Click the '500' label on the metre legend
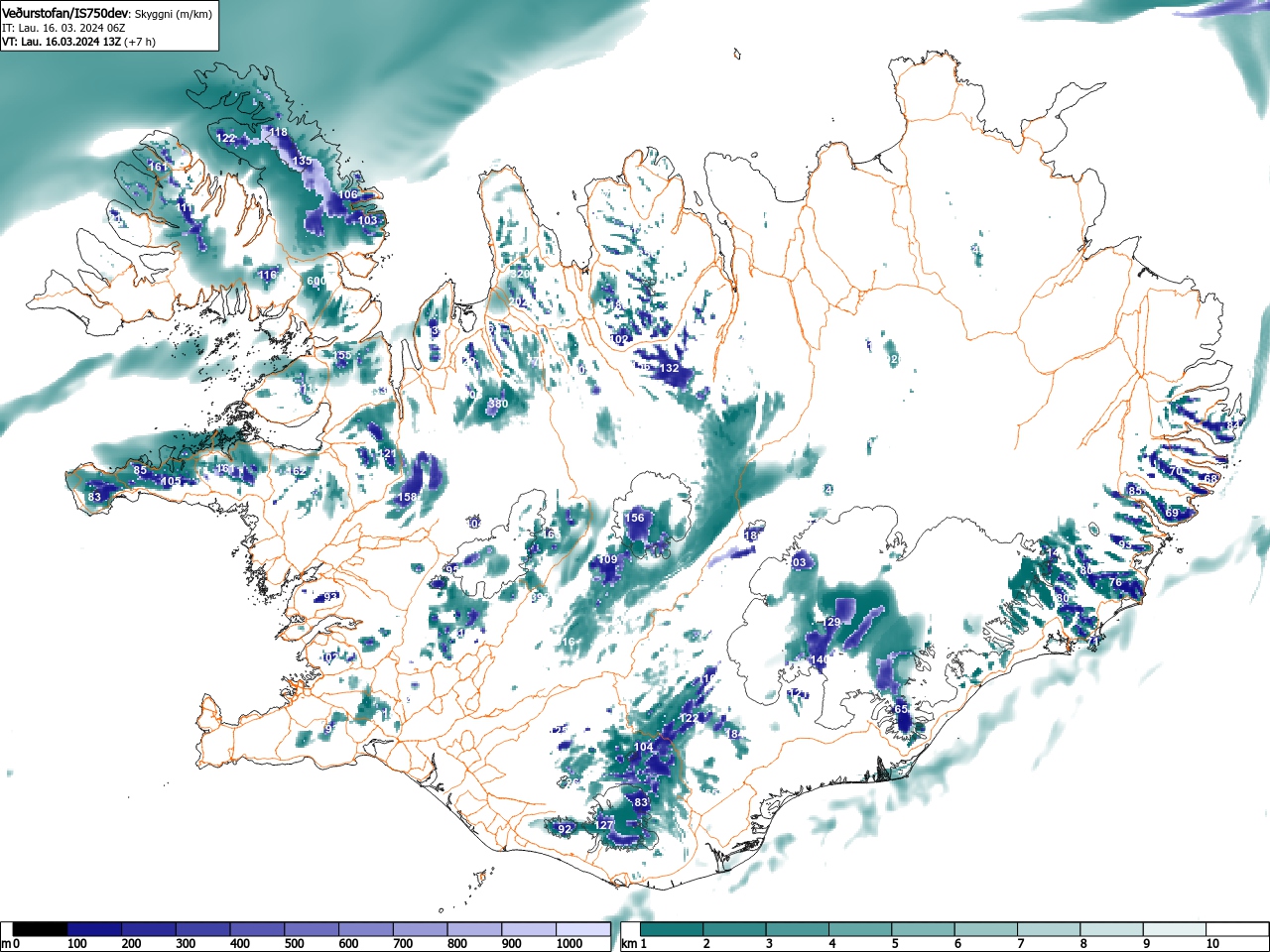Viewport: 1270px width, 952px height. (x=294, y=944)
